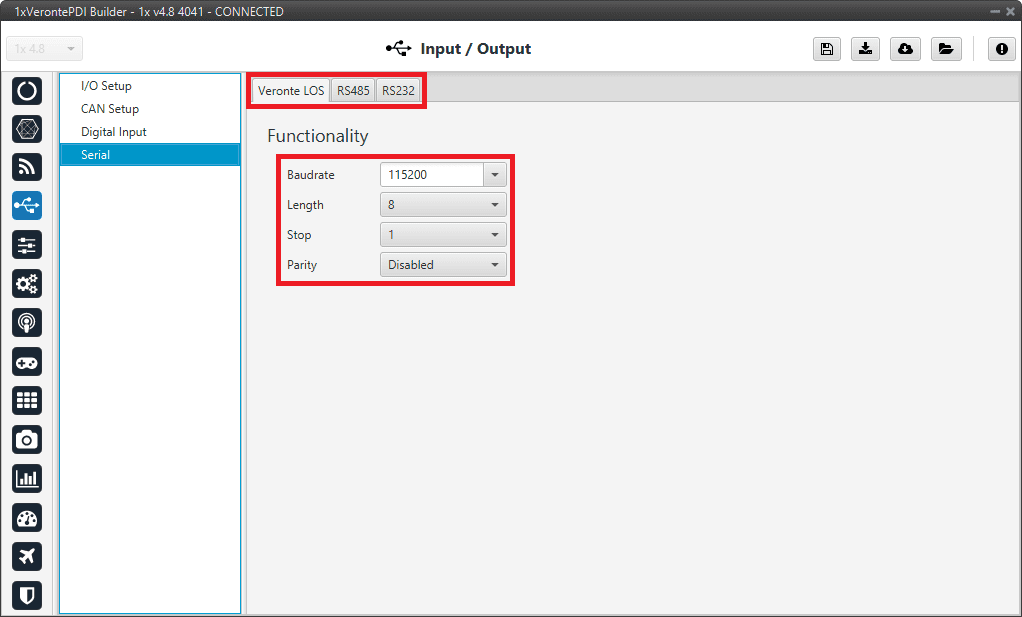
Task: Click the save (floppy disk) icon
Action: (x=827, y=49)
